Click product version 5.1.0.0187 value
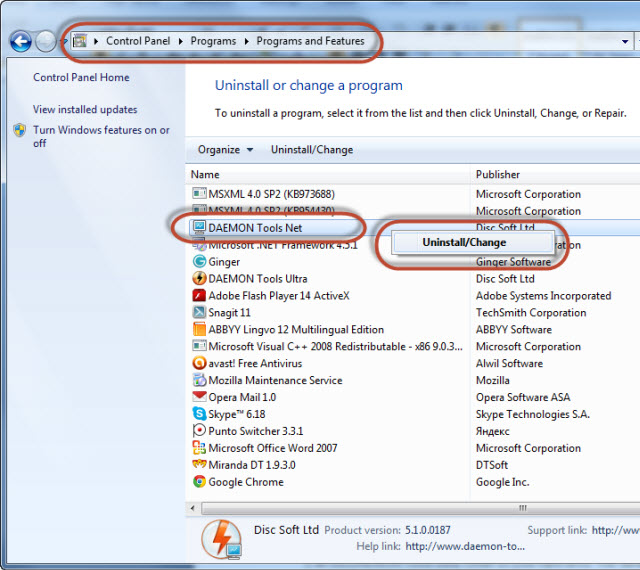Screen dimensions: 640x570 pyautogui.click(x=427, y=530)
